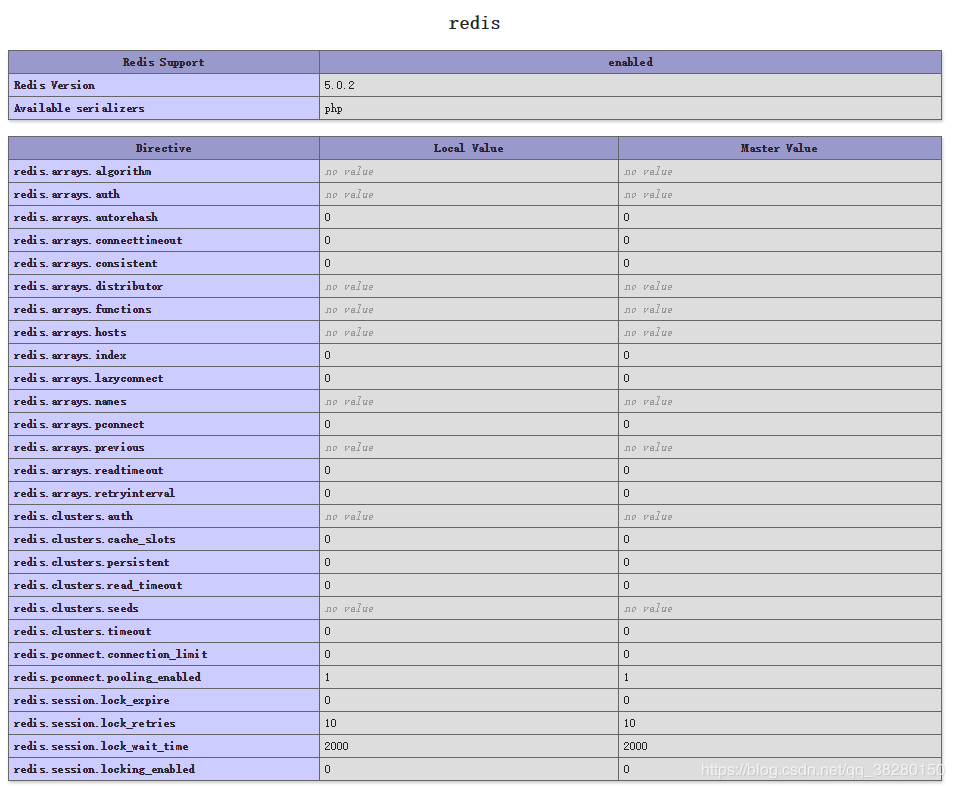Select the redis.arrays.readtimeout directive
955x789 pixels.
pos(88,470)
